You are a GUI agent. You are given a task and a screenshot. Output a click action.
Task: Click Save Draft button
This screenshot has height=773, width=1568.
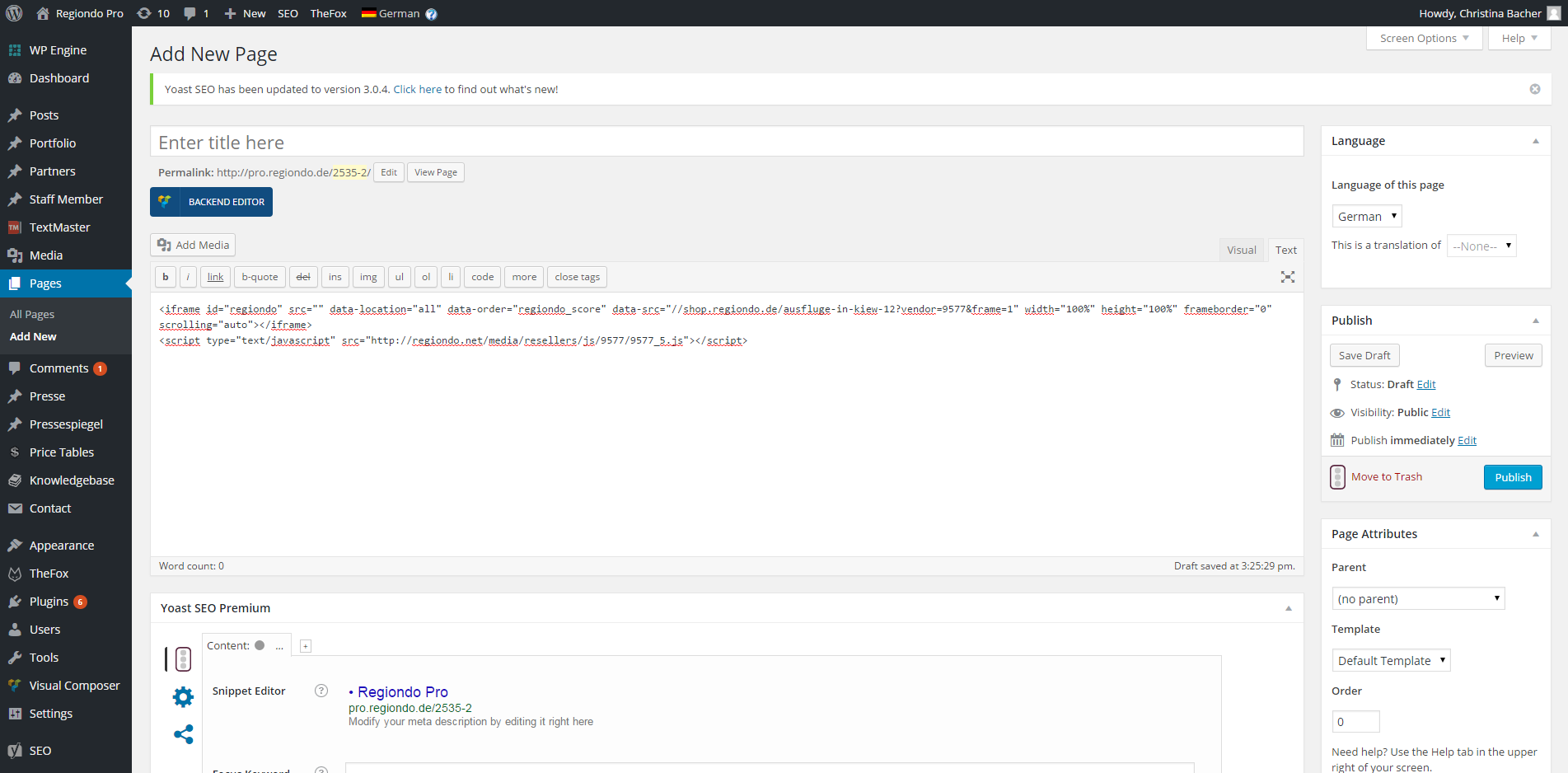tap(1364, 355)
